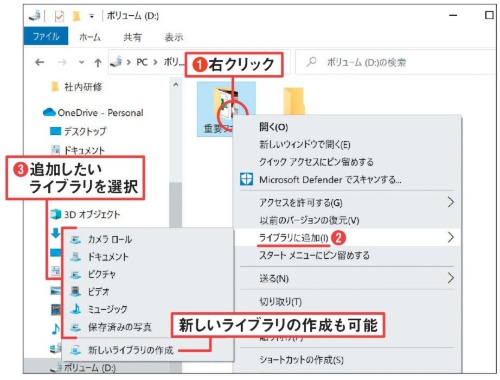500x380 pixels.
Task: Expand the ライブラリに追加 submenu arrow
Action: [450, 237]
